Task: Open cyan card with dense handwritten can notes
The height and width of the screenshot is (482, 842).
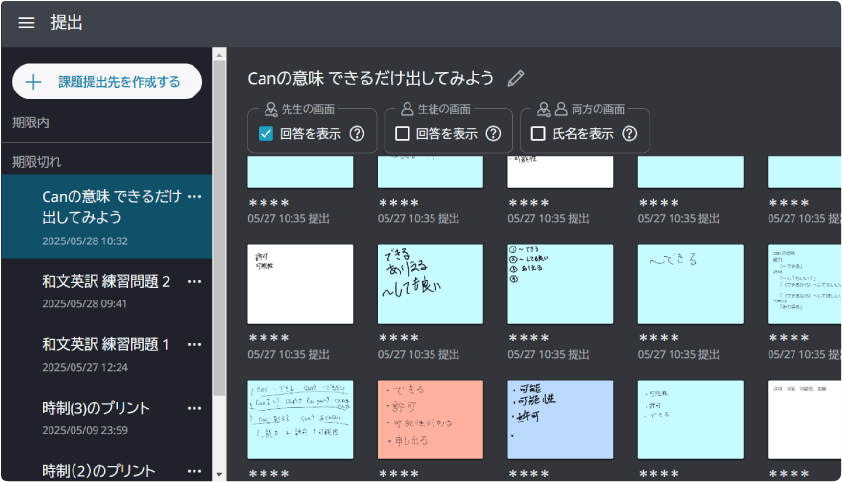Action: (x=300, y=420)
